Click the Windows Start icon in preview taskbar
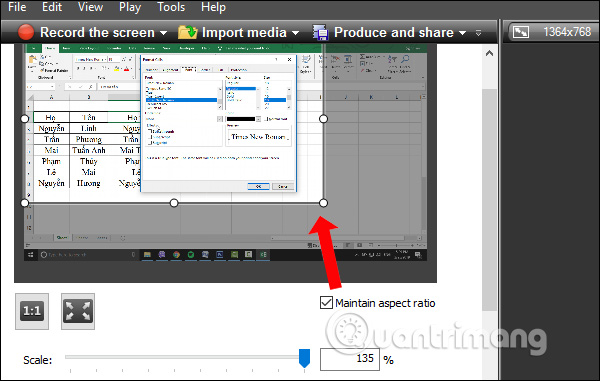This screenshot has width=600, height=381. coord(31,255)
